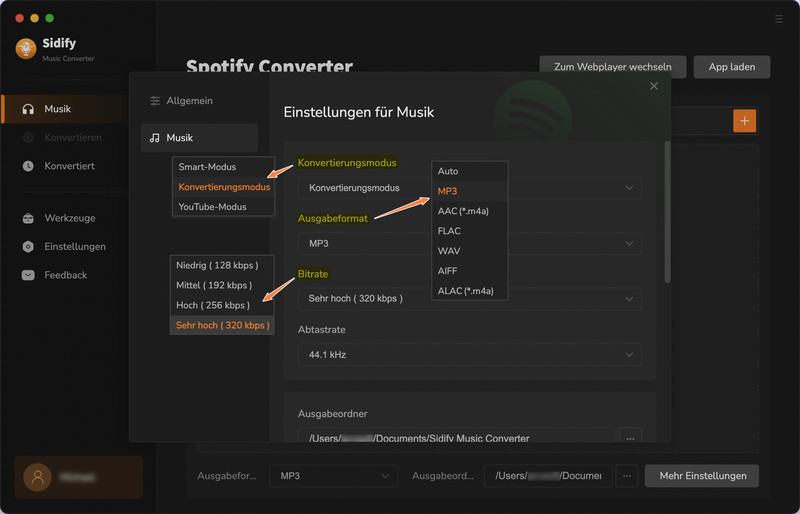
Task: Choose WAV format
Action: [x=469, y=251]
